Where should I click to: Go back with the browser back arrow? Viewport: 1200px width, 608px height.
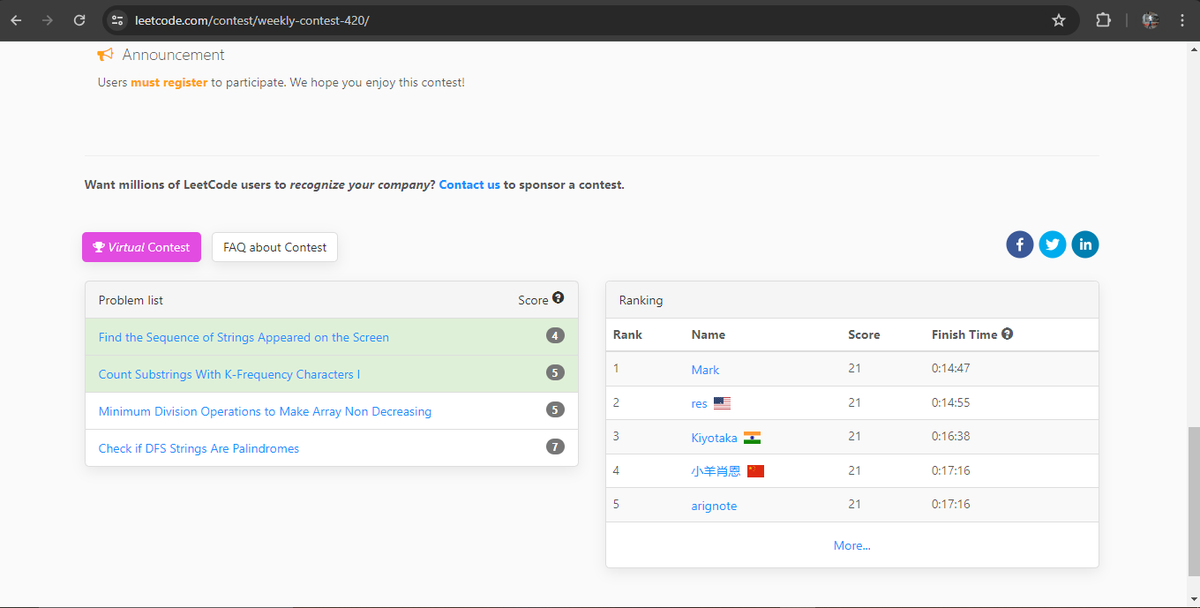[17, 20]
